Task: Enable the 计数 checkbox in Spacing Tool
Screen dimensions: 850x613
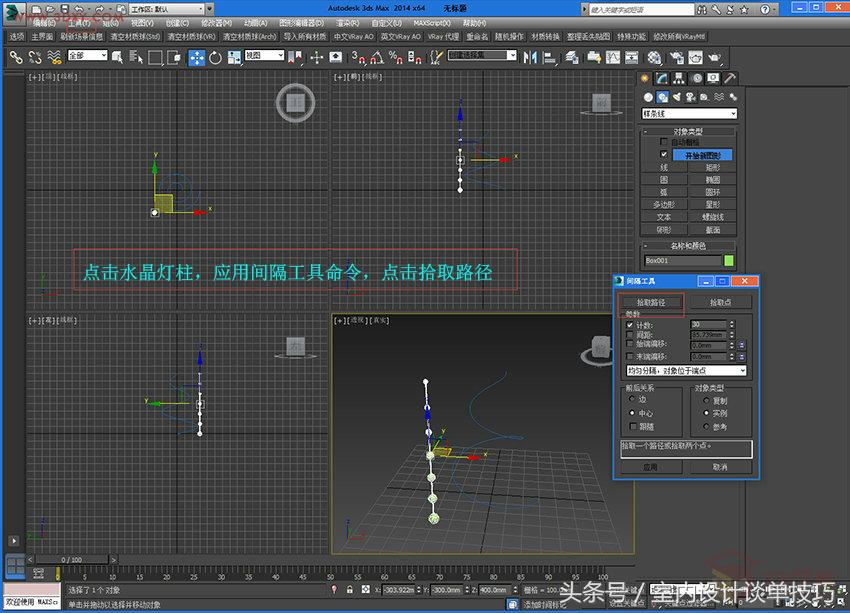Action: point(629,326)
